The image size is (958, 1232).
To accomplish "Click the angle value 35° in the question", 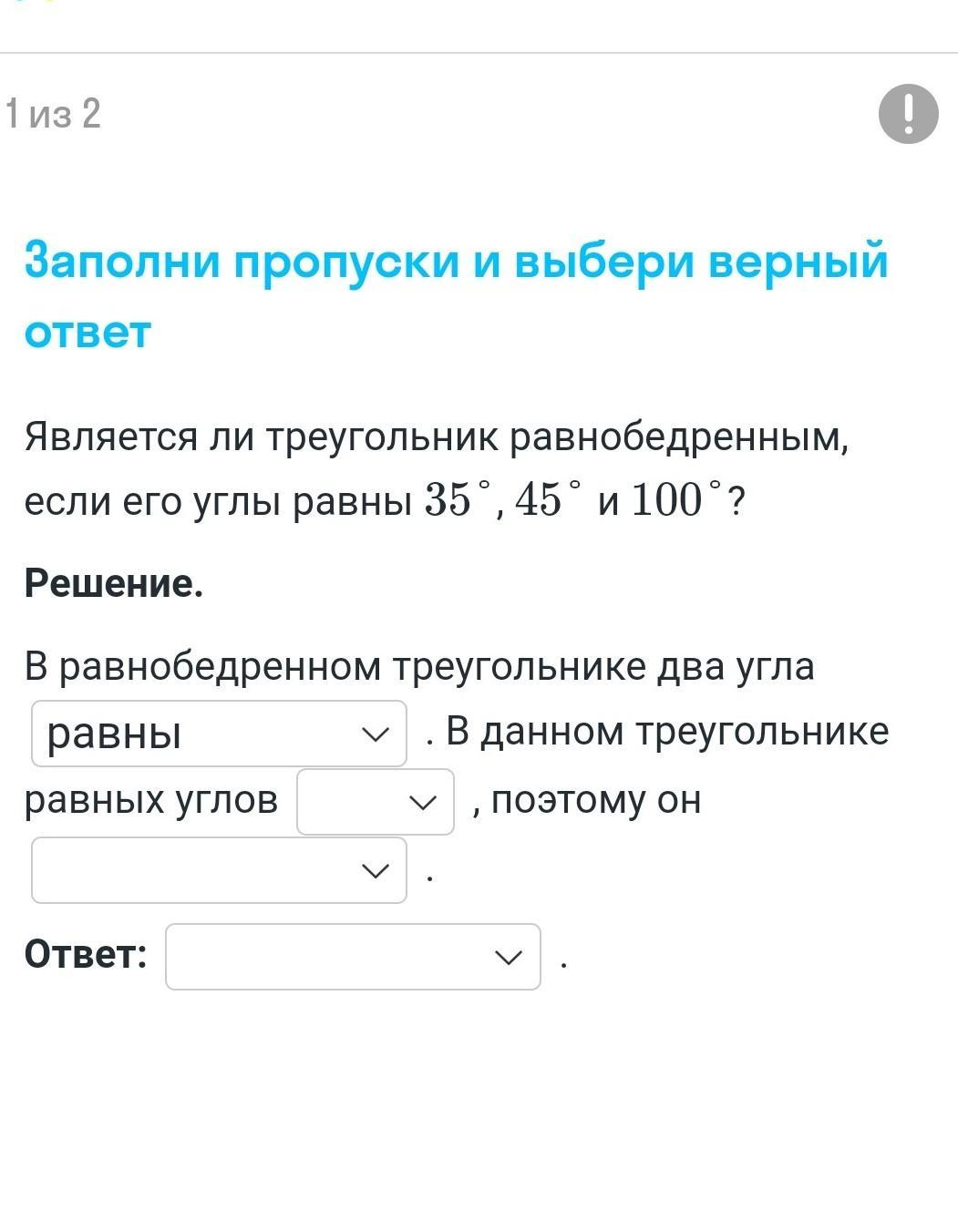I will tap(458, 499).
